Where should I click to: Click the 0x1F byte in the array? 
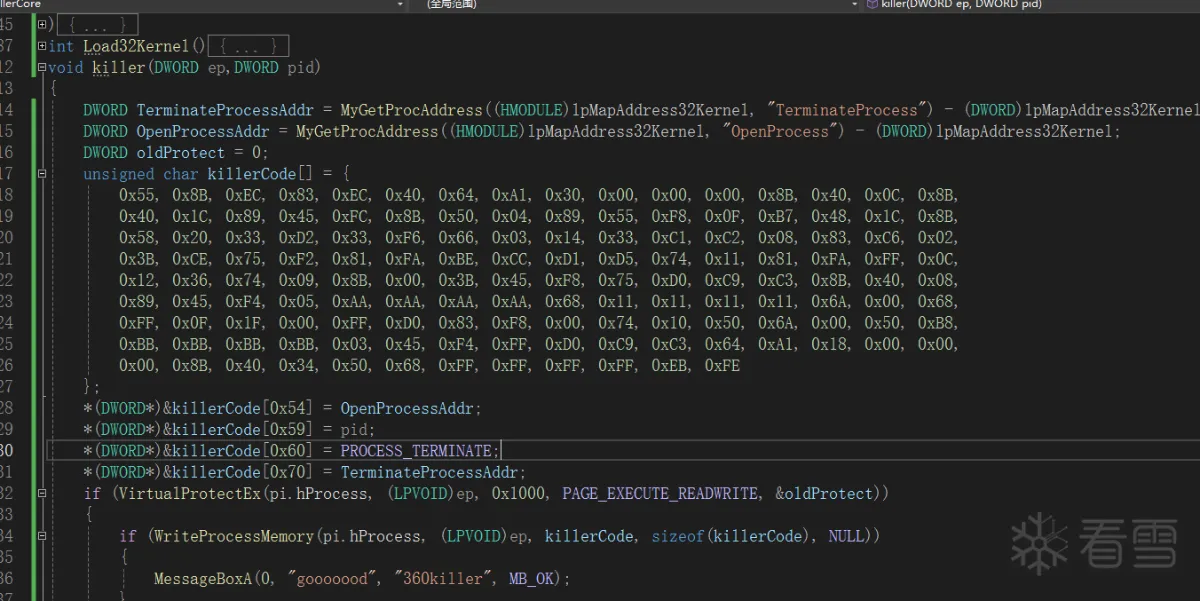tap(243, 323)
